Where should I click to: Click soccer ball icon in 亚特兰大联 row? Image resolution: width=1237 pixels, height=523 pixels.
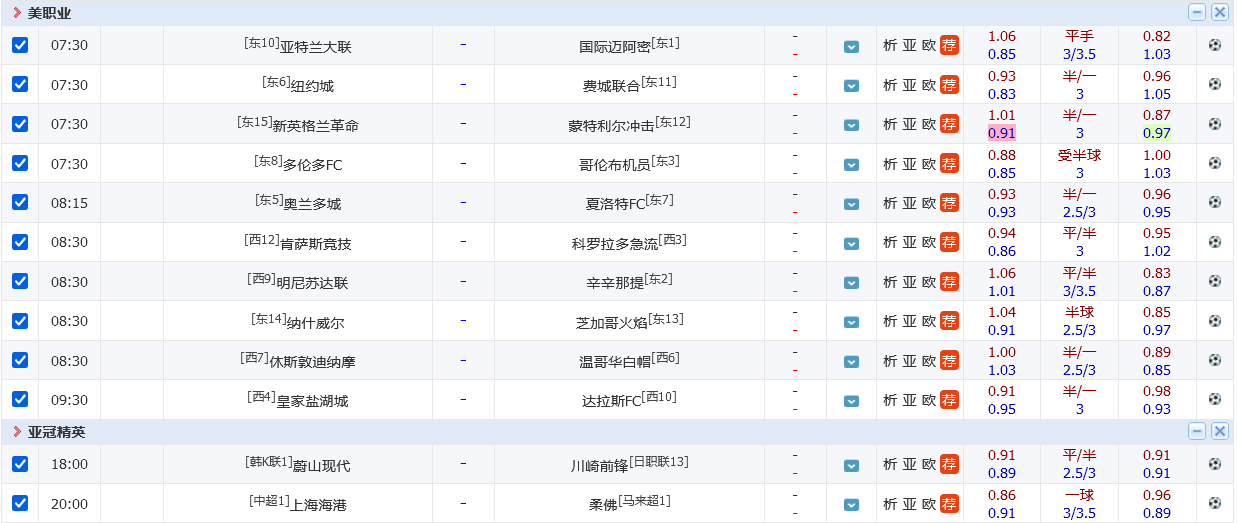pos(1214,45)
